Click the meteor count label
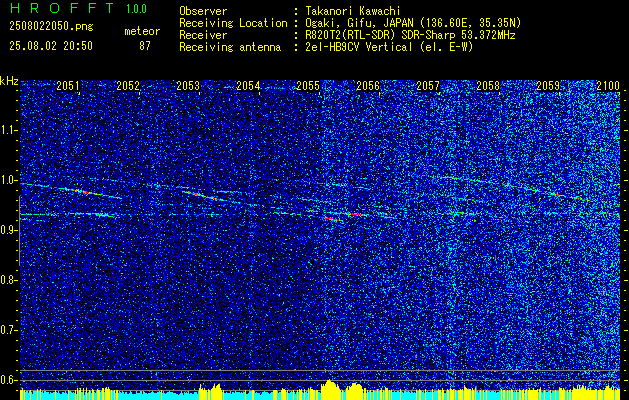The height and width of the screenshot is (400, 629). click(x=142, y=31)
